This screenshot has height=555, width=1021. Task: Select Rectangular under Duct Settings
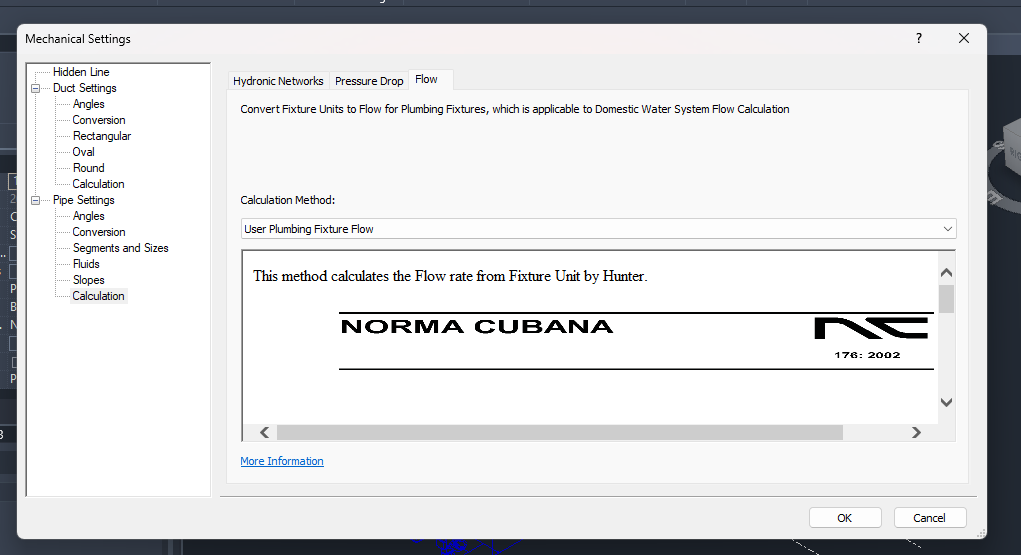click(x=101, y=136)
